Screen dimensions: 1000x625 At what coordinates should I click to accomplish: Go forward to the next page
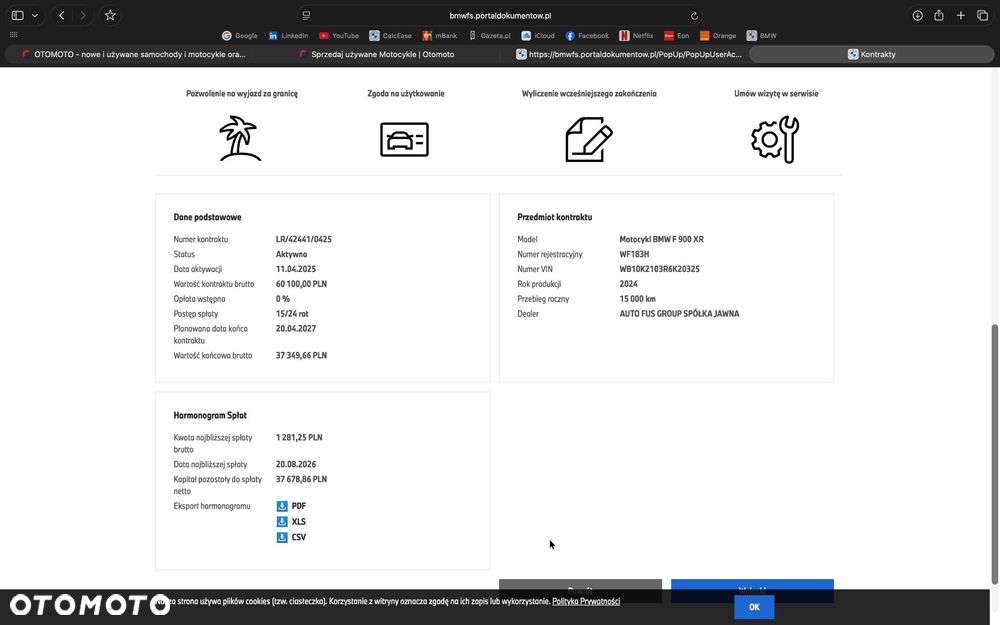pyautogui.click(x=83, y=15)
